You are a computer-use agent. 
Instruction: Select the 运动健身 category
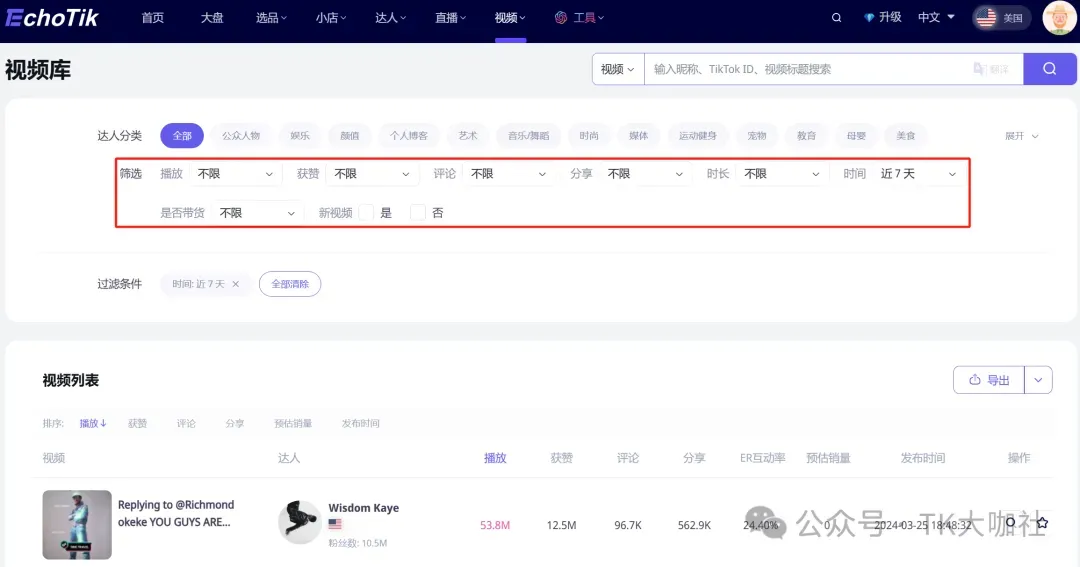(698, 136)
